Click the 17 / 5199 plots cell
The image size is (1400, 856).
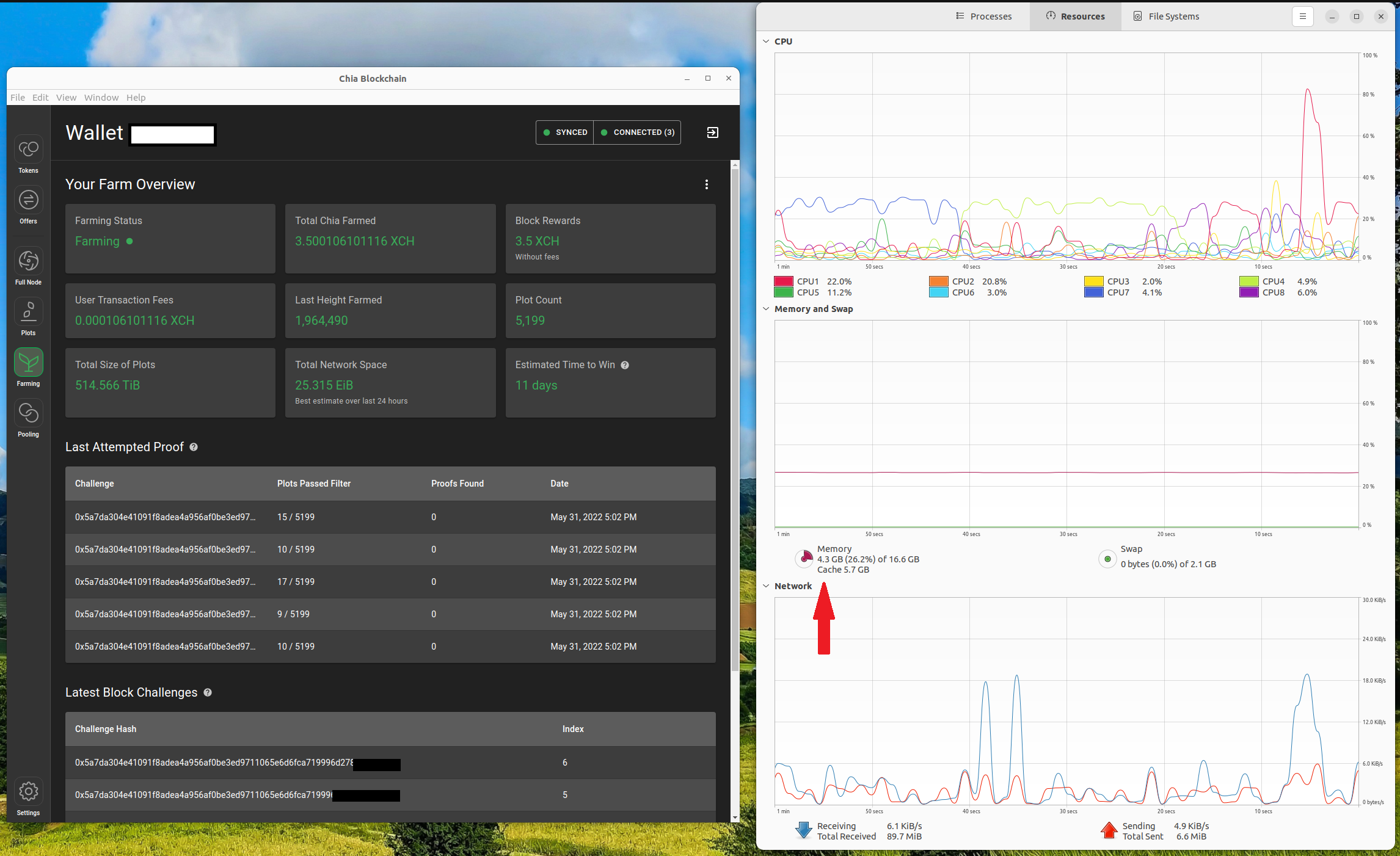[296, 582]
